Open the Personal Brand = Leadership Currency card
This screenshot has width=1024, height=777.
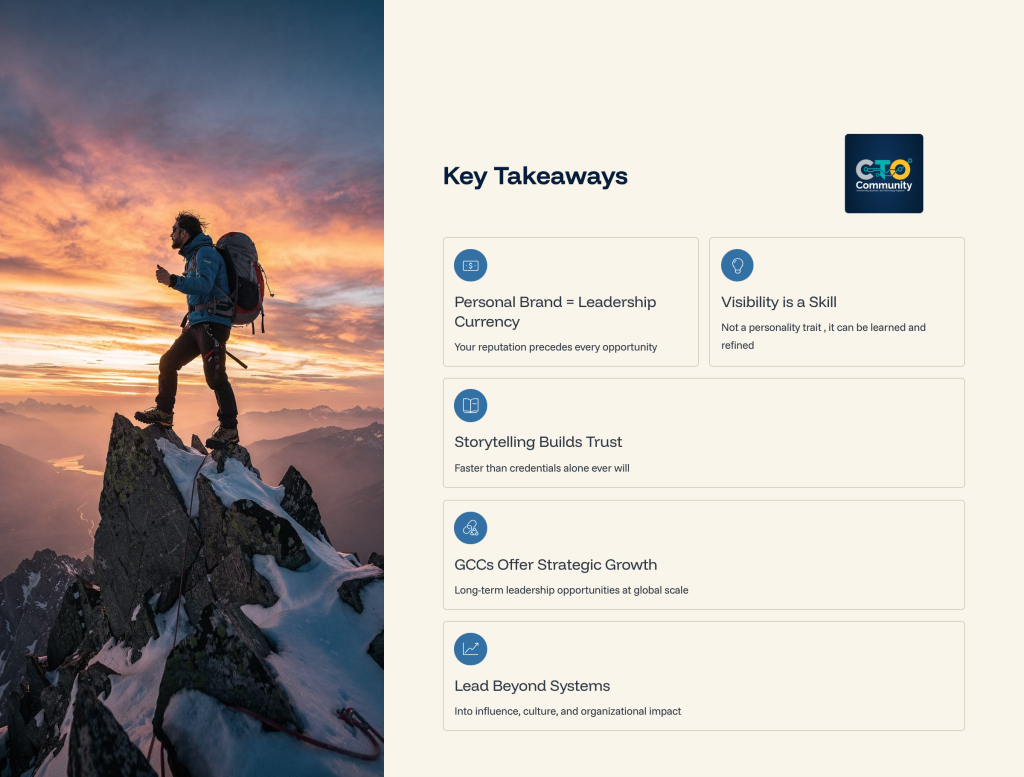(570, 301)
